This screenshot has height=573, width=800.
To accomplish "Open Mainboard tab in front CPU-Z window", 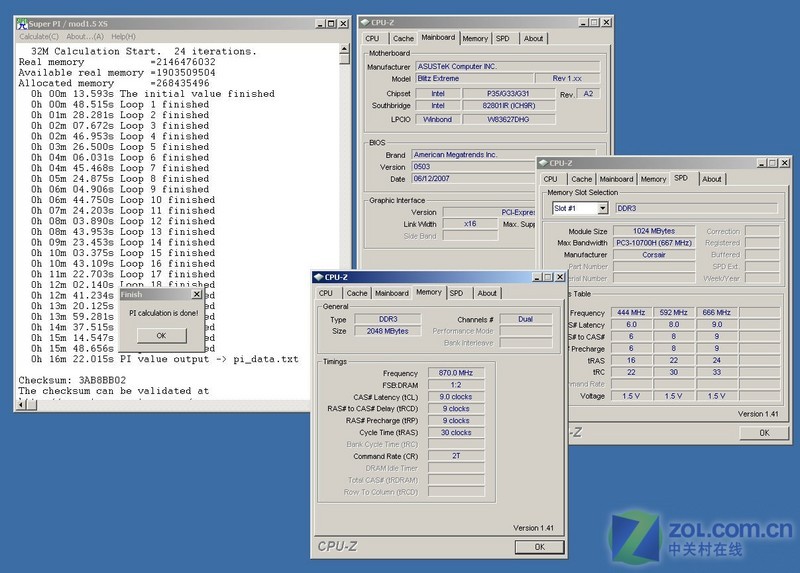I will [392, 293].
